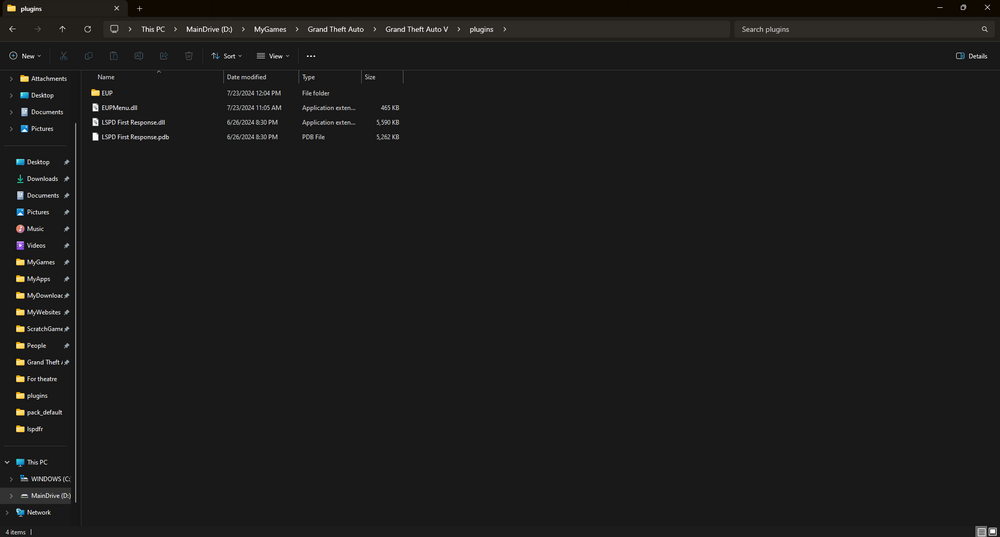Click This PC in the breadcrumb
This screenshot has height=537, width=1000.
tap(153, 29)
